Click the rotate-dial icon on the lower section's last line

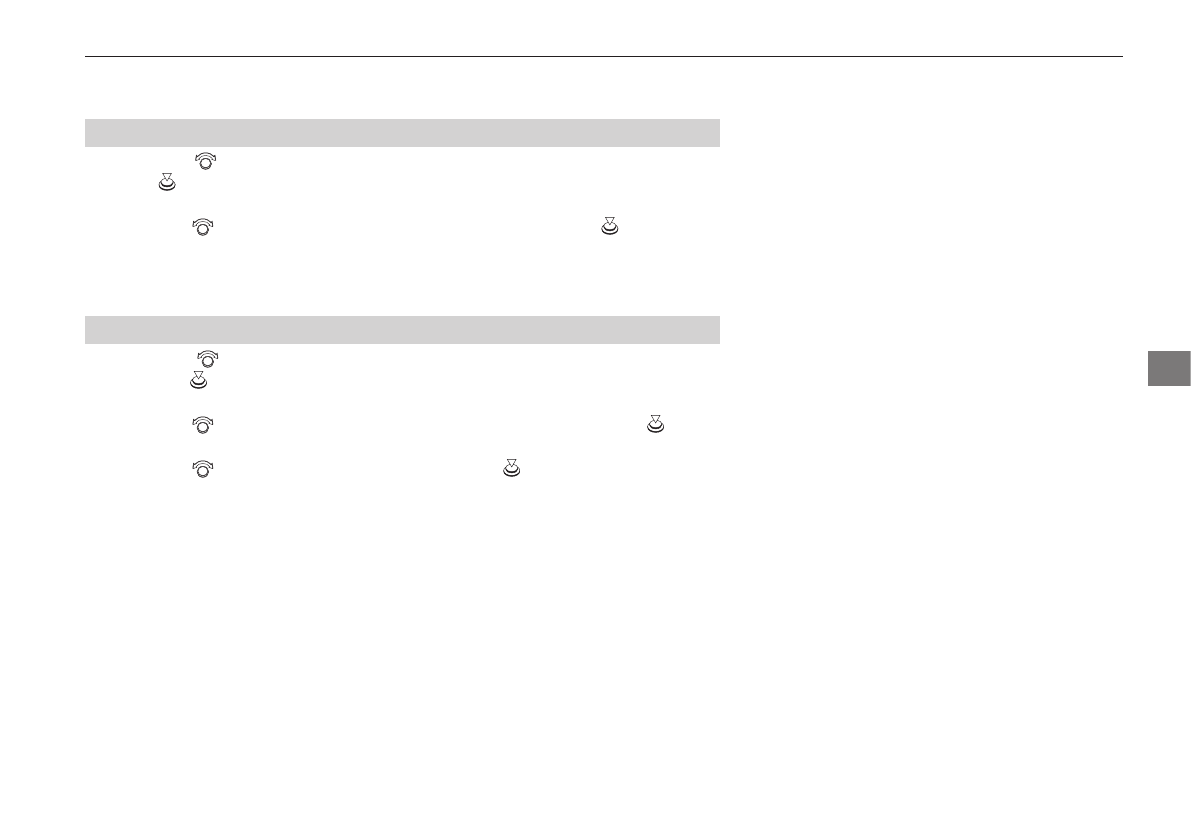(x=202, y=468)
